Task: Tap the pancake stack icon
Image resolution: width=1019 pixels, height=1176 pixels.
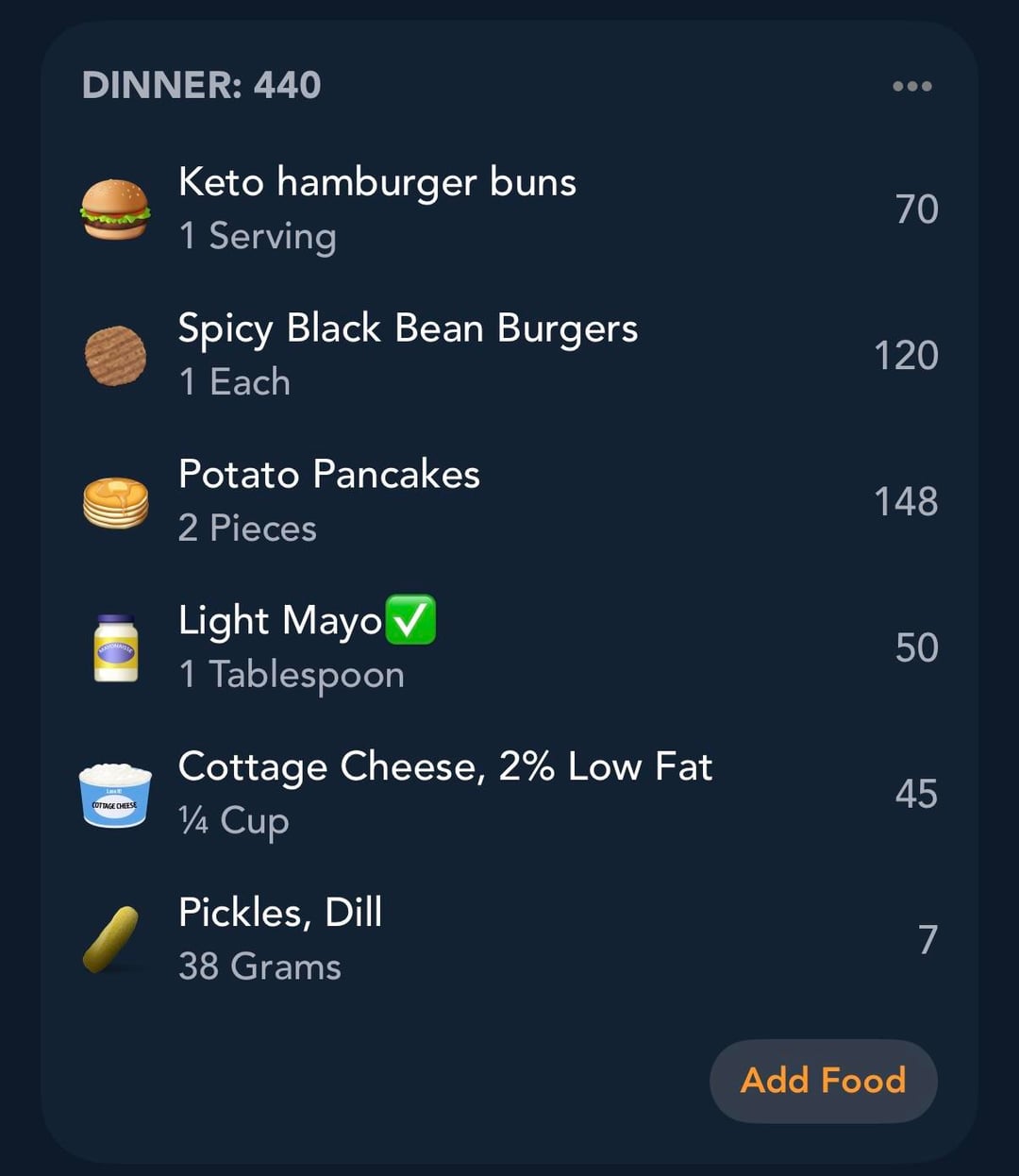Action: [115, 502]
